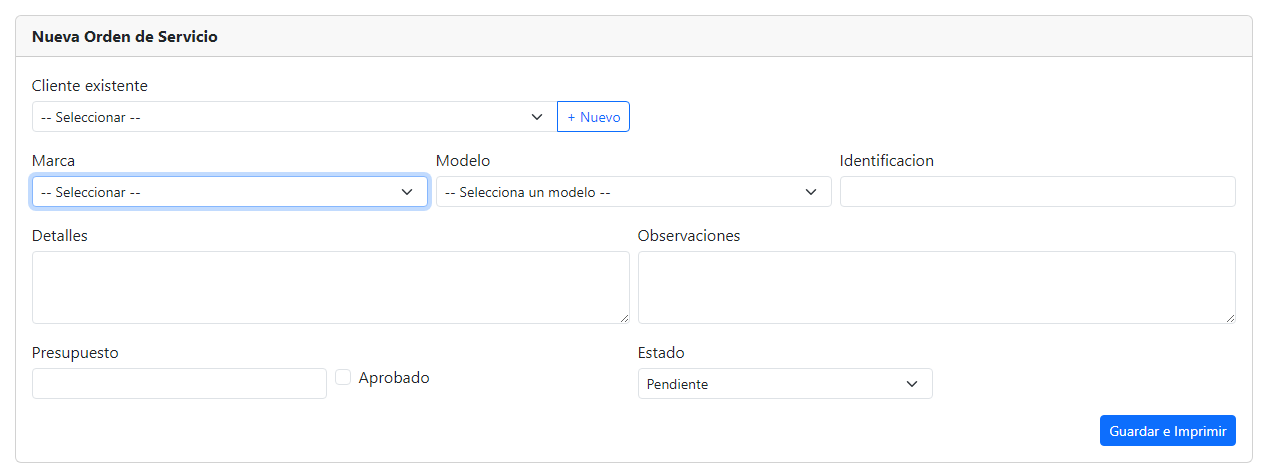Click the + Nuevo client button

[x=593, y=117]
